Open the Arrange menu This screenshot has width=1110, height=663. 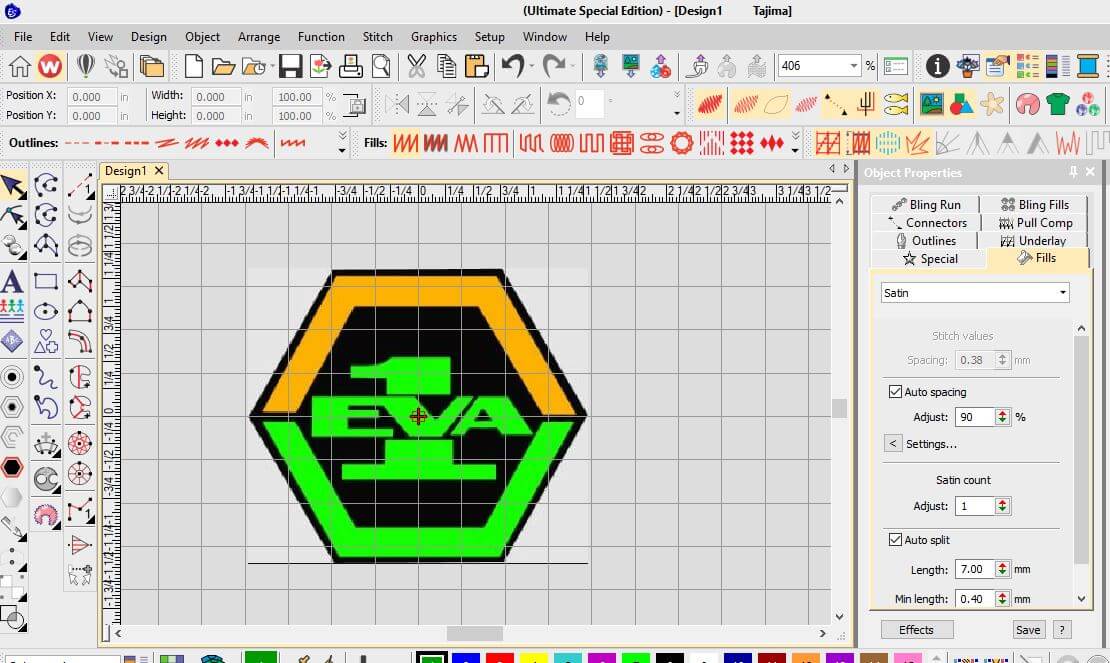[x=258, y=37]
